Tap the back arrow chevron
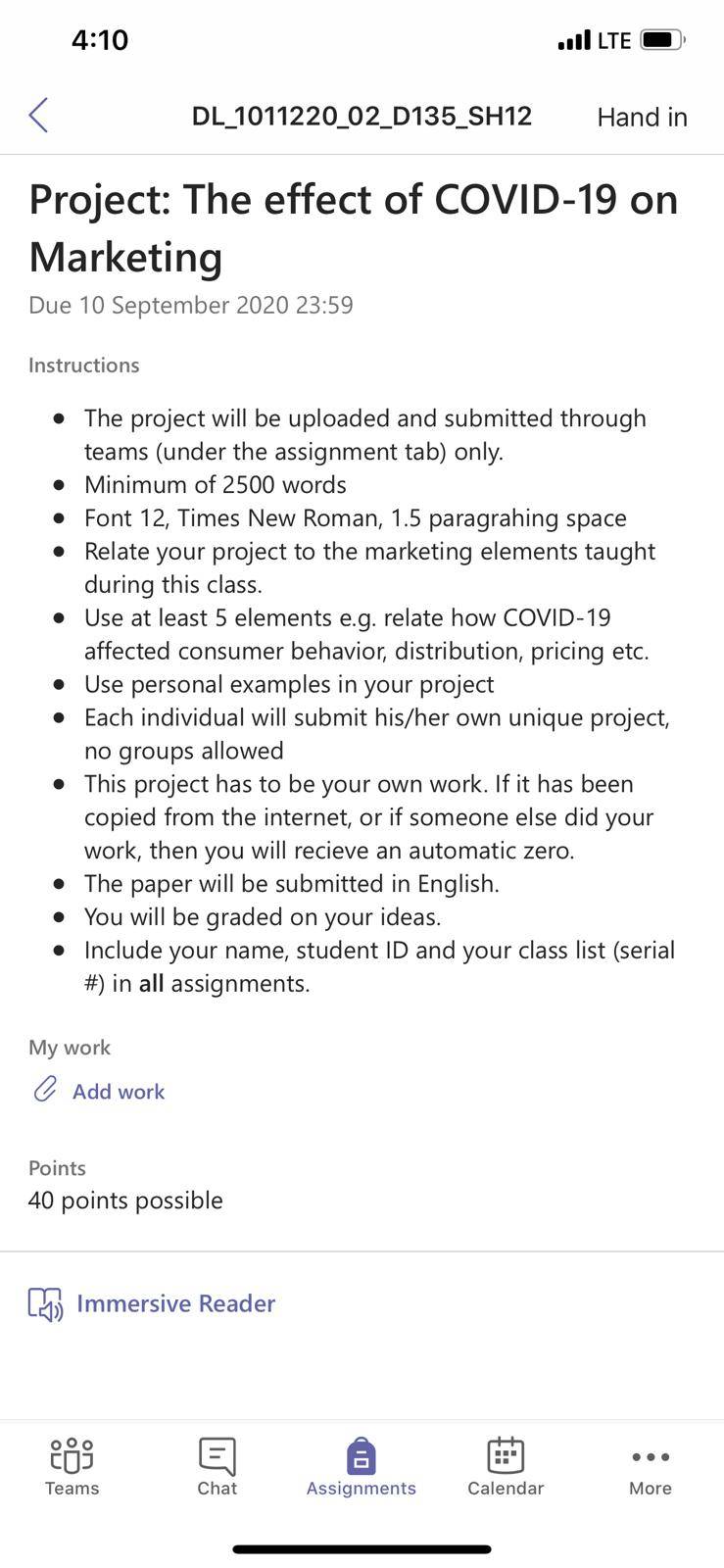This screenshot has height=1568, width=724. (x=38, y=116)
